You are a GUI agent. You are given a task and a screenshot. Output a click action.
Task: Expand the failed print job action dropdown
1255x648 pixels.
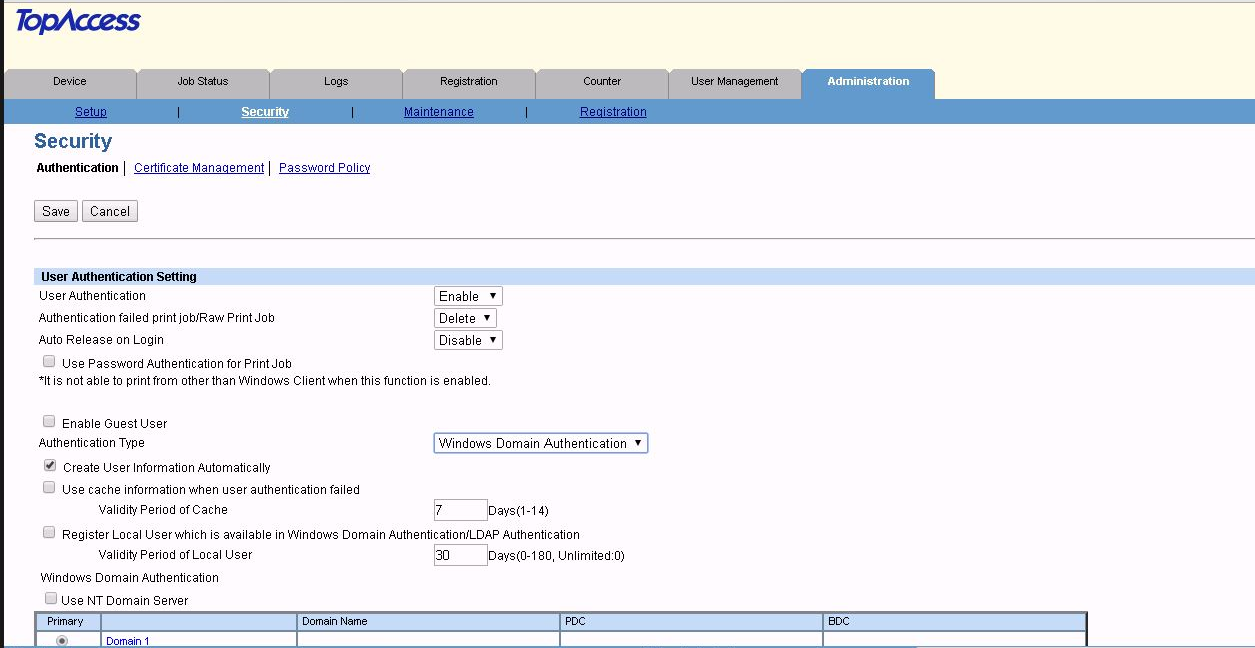pos(465,318)
